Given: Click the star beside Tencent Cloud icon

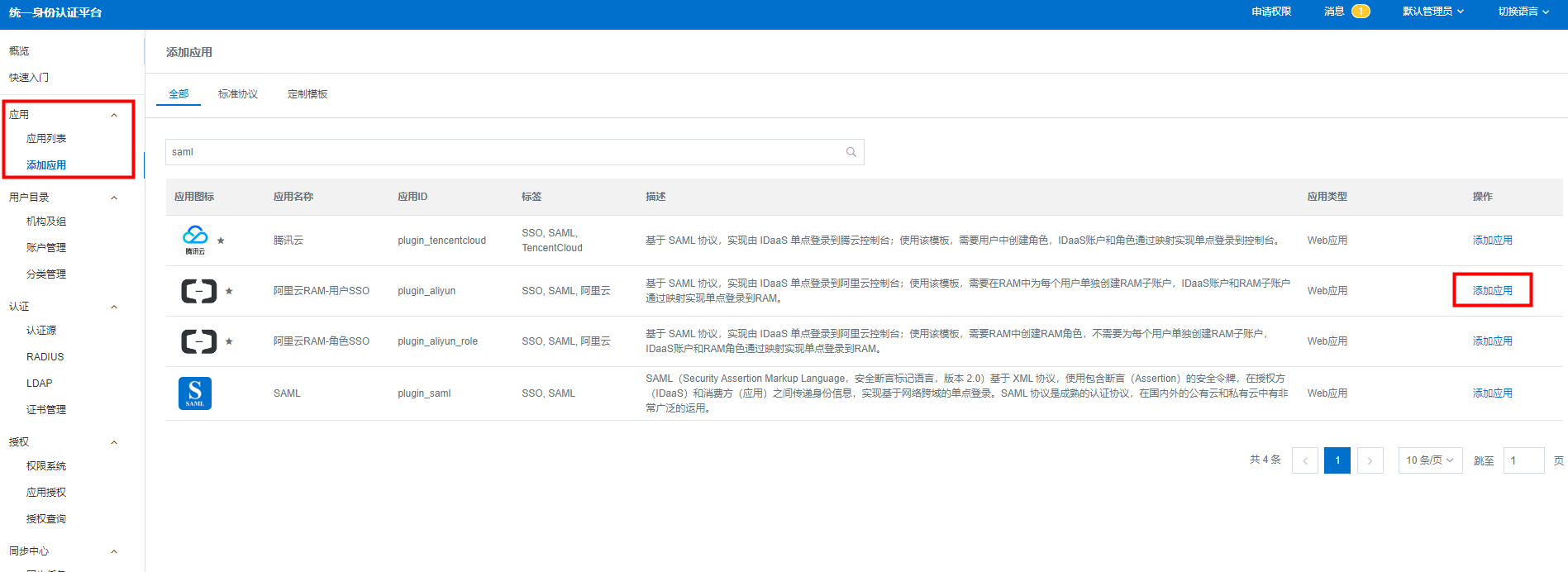Looking at the screenshot, I should coord(221,241).
